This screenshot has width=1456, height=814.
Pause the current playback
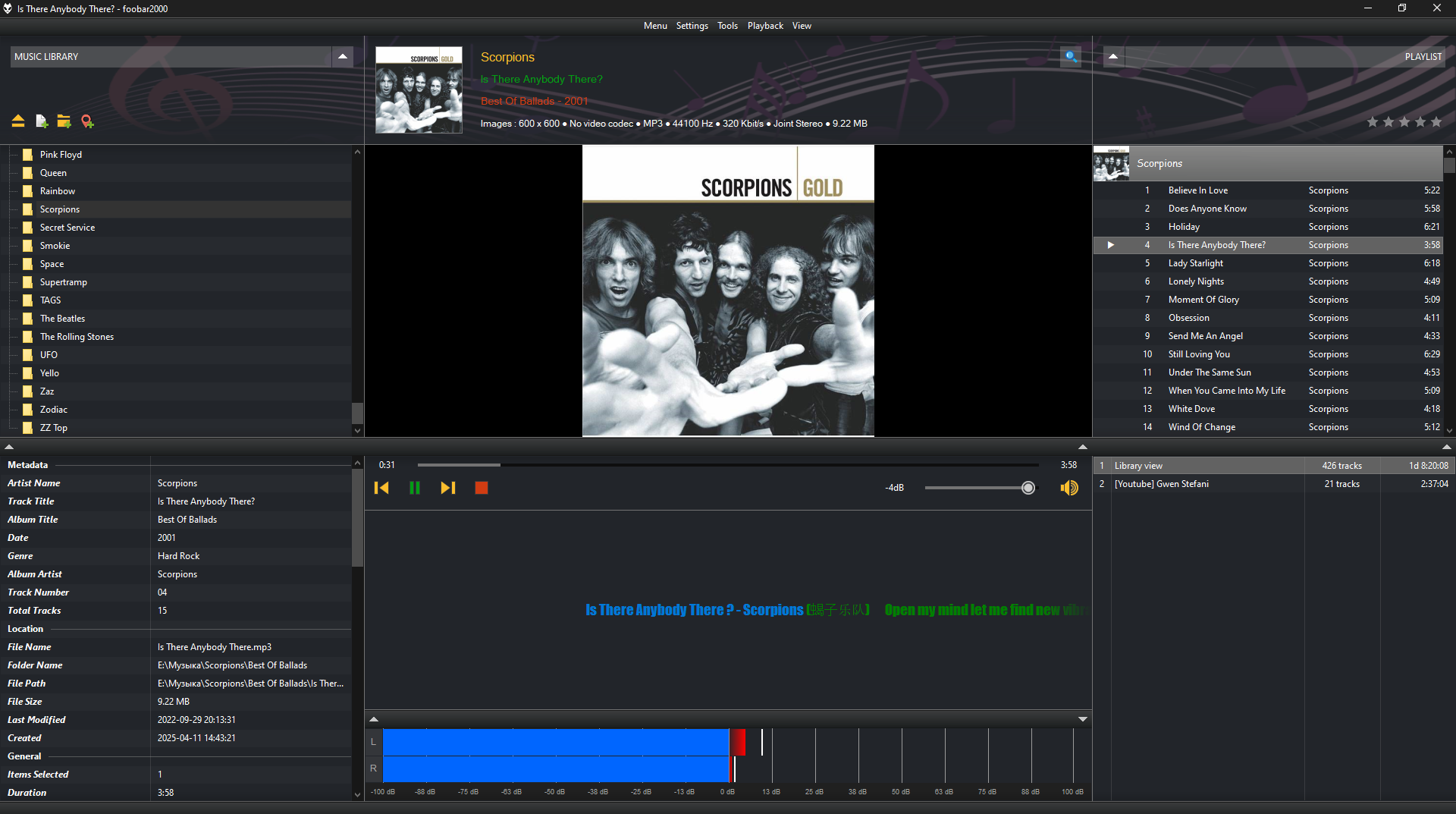click(415, 488)
